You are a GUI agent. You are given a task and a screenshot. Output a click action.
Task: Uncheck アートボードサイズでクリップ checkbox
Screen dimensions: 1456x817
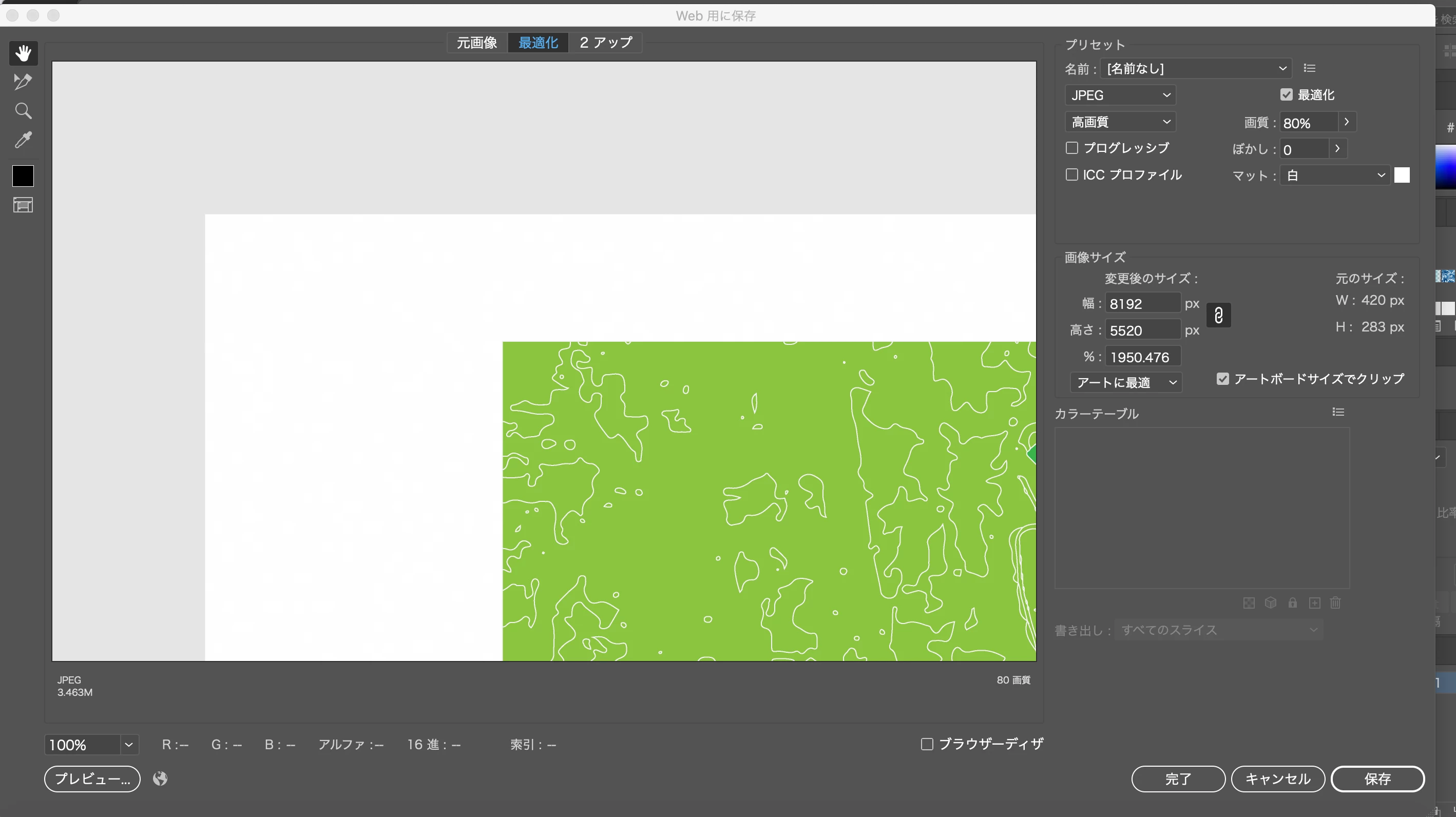click(1222, 379)
